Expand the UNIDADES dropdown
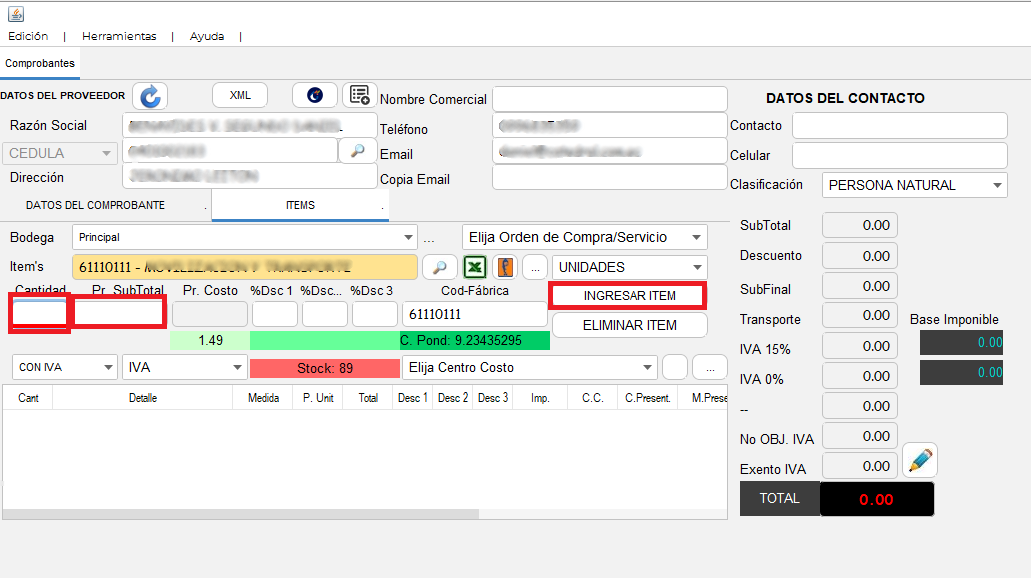 point(697,267)
